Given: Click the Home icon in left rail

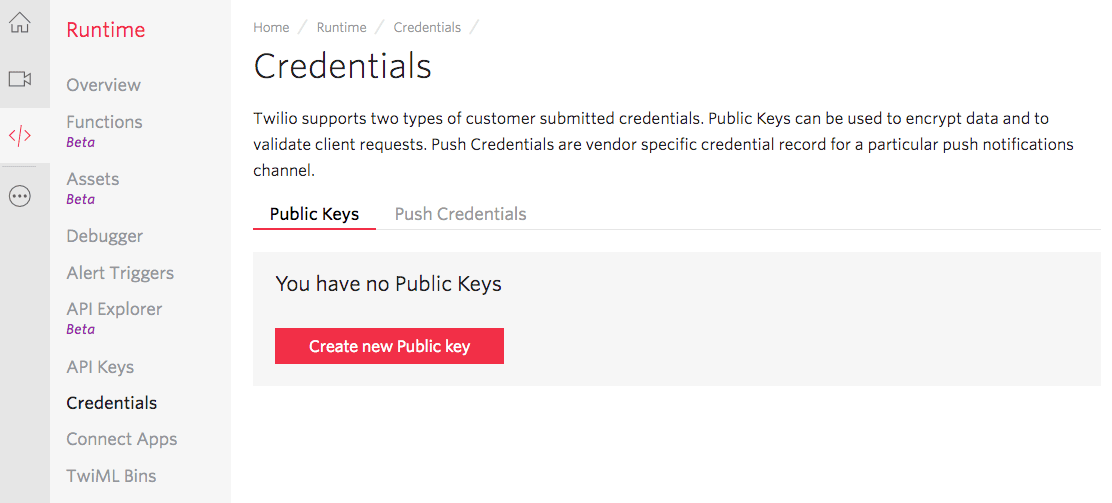Looking at the screenshot, I should tap(20, 23).
